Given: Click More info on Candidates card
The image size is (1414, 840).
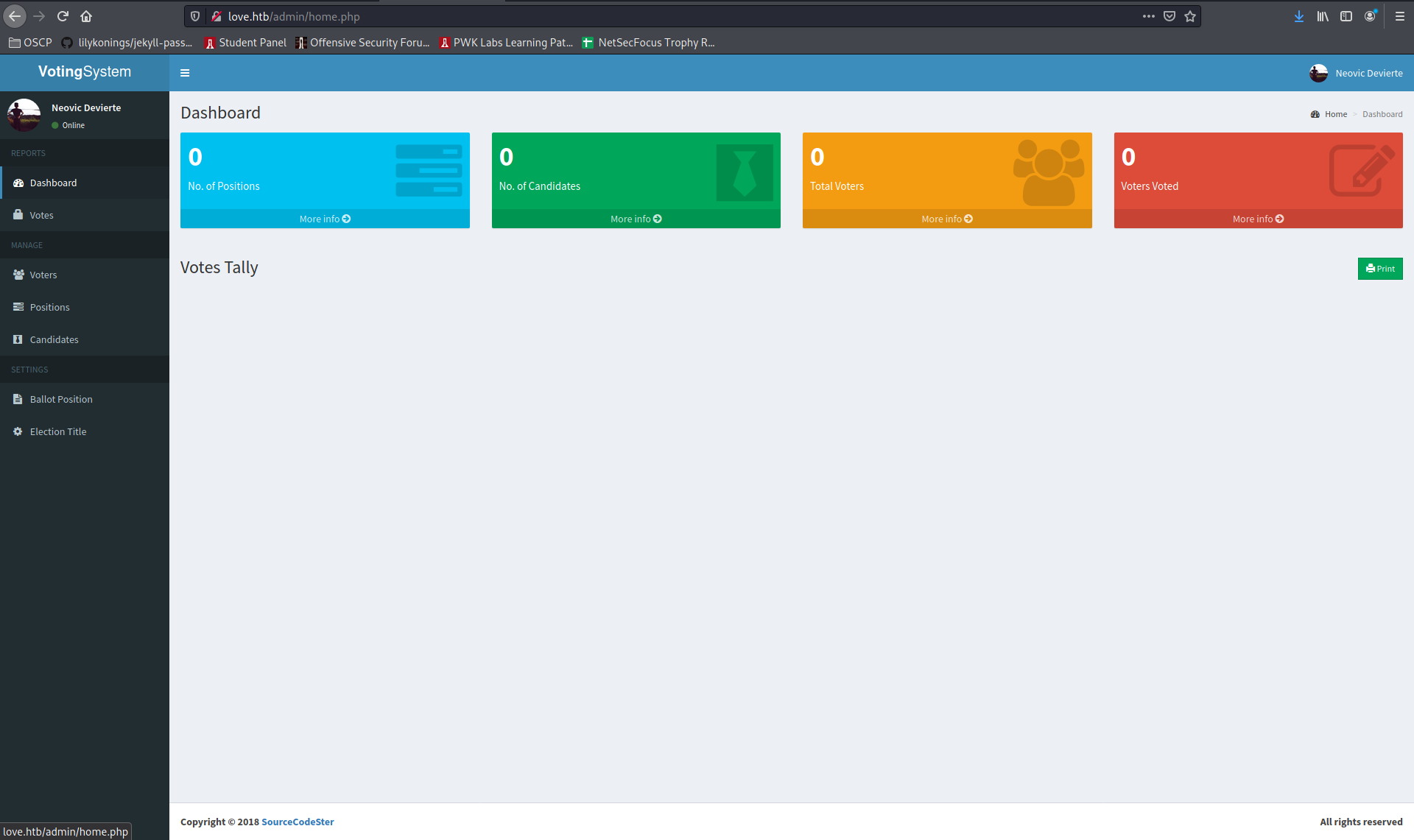Looking at the screenshot, I should [x=636, y=219].
